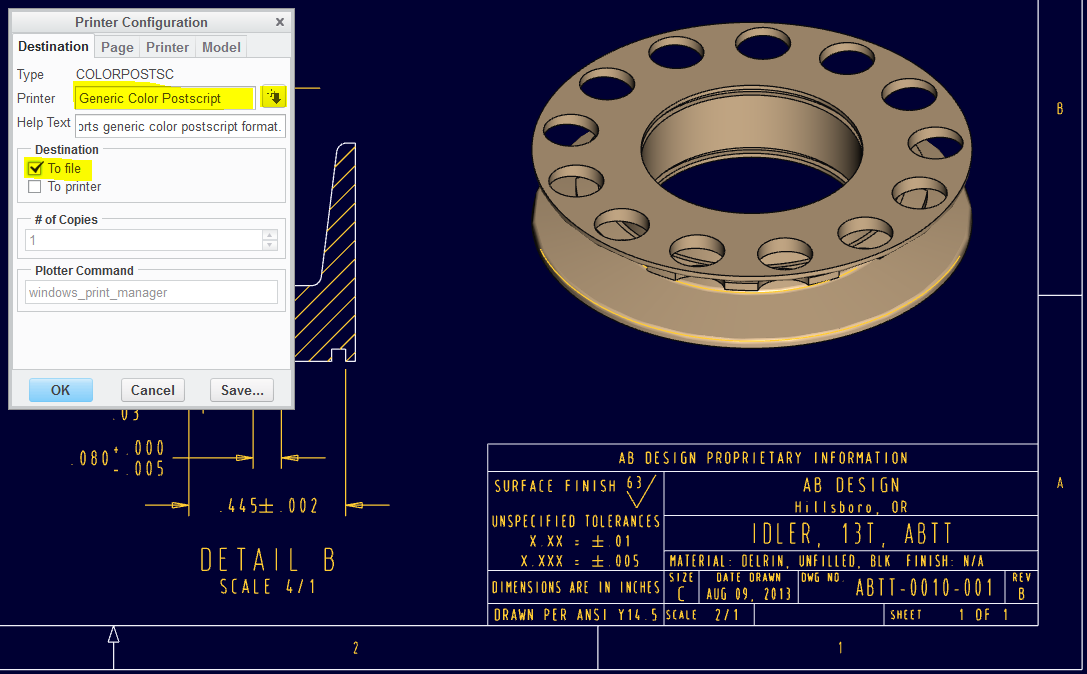Confirm with the OK button
Image resolution: width=1087 pixels, height=674 pixels.
tap(60, 390)
